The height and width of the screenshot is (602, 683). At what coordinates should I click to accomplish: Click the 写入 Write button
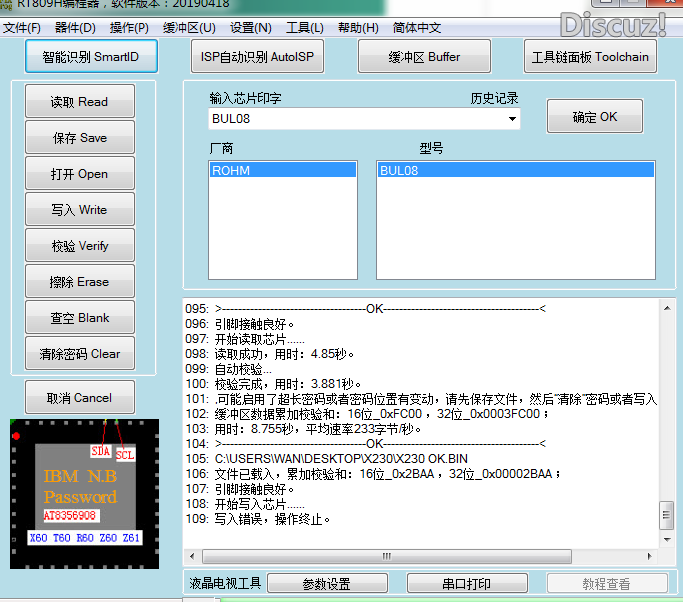tap(80, 209)
